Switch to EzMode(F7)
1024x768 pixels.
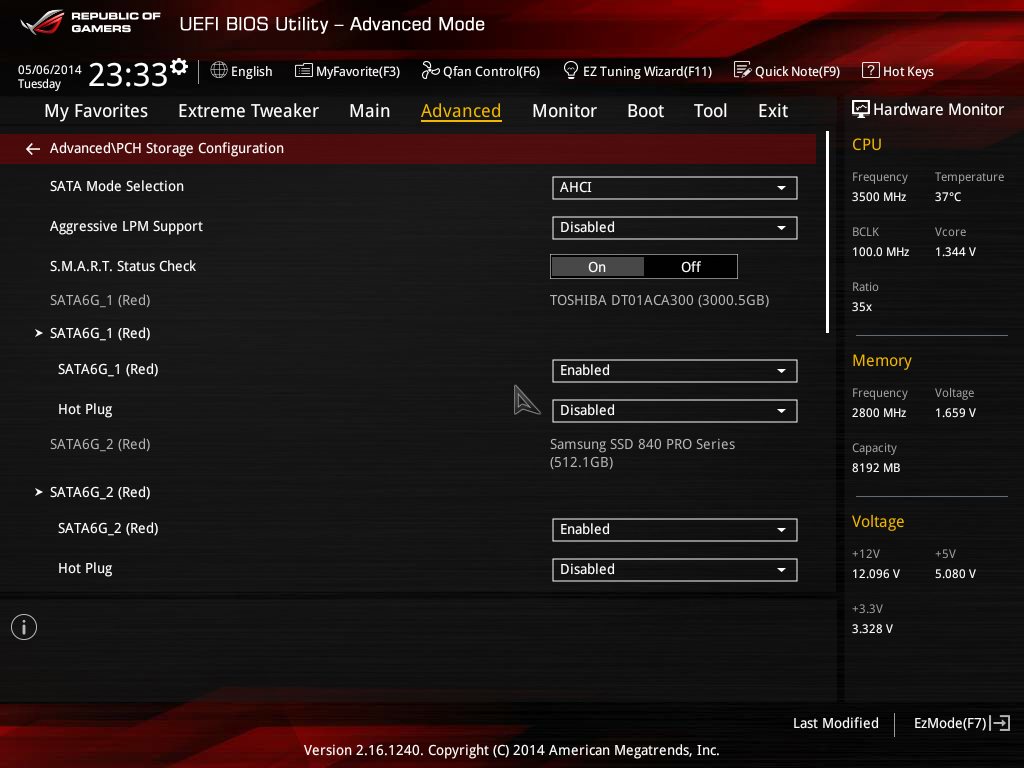pos(961,723)
